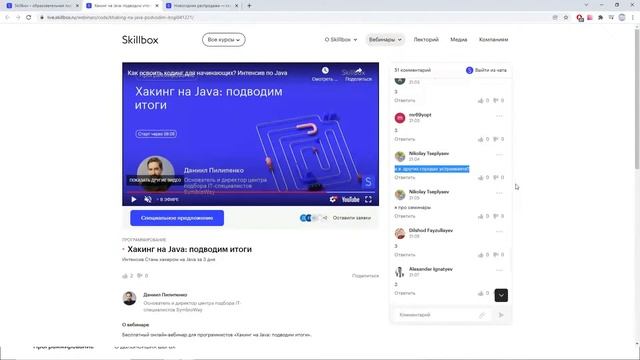Dislike Dilshod Fayzullayev's comment
Image resolution: width=640 pixels, height=360 pixels.
coord(496,255)
